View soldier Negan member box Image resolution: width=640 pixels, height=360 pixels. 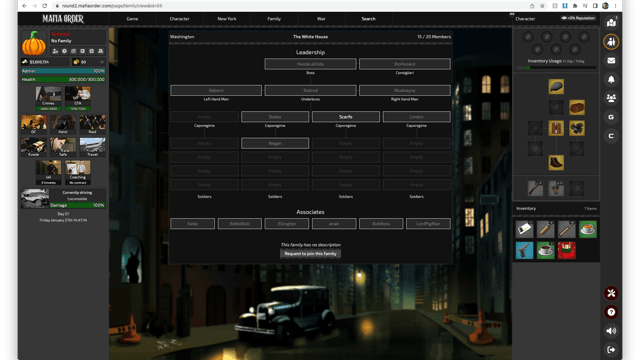point(275,143)
